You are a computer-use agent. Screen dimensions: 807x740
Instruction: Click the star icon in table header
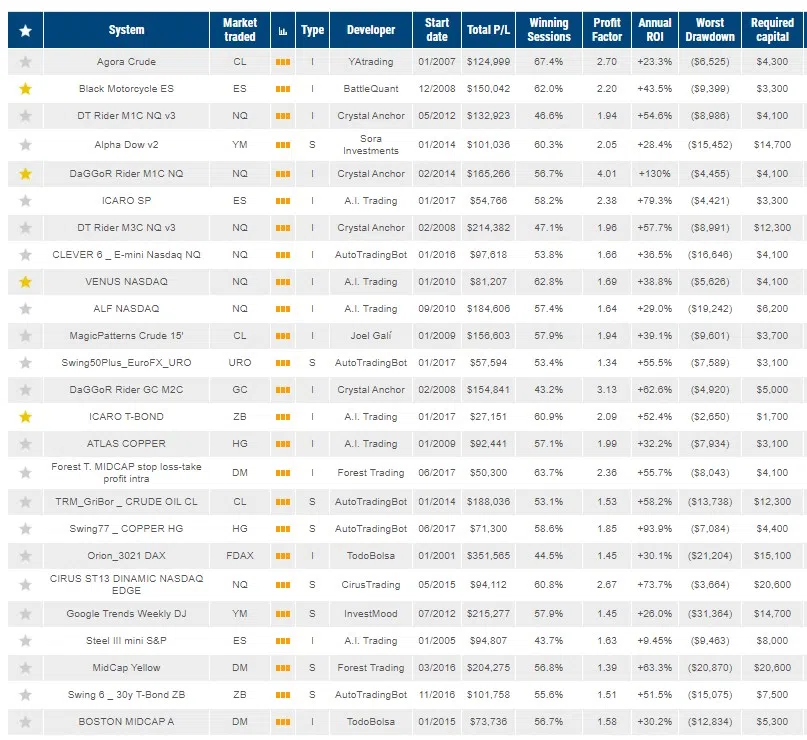click(25, 30)
